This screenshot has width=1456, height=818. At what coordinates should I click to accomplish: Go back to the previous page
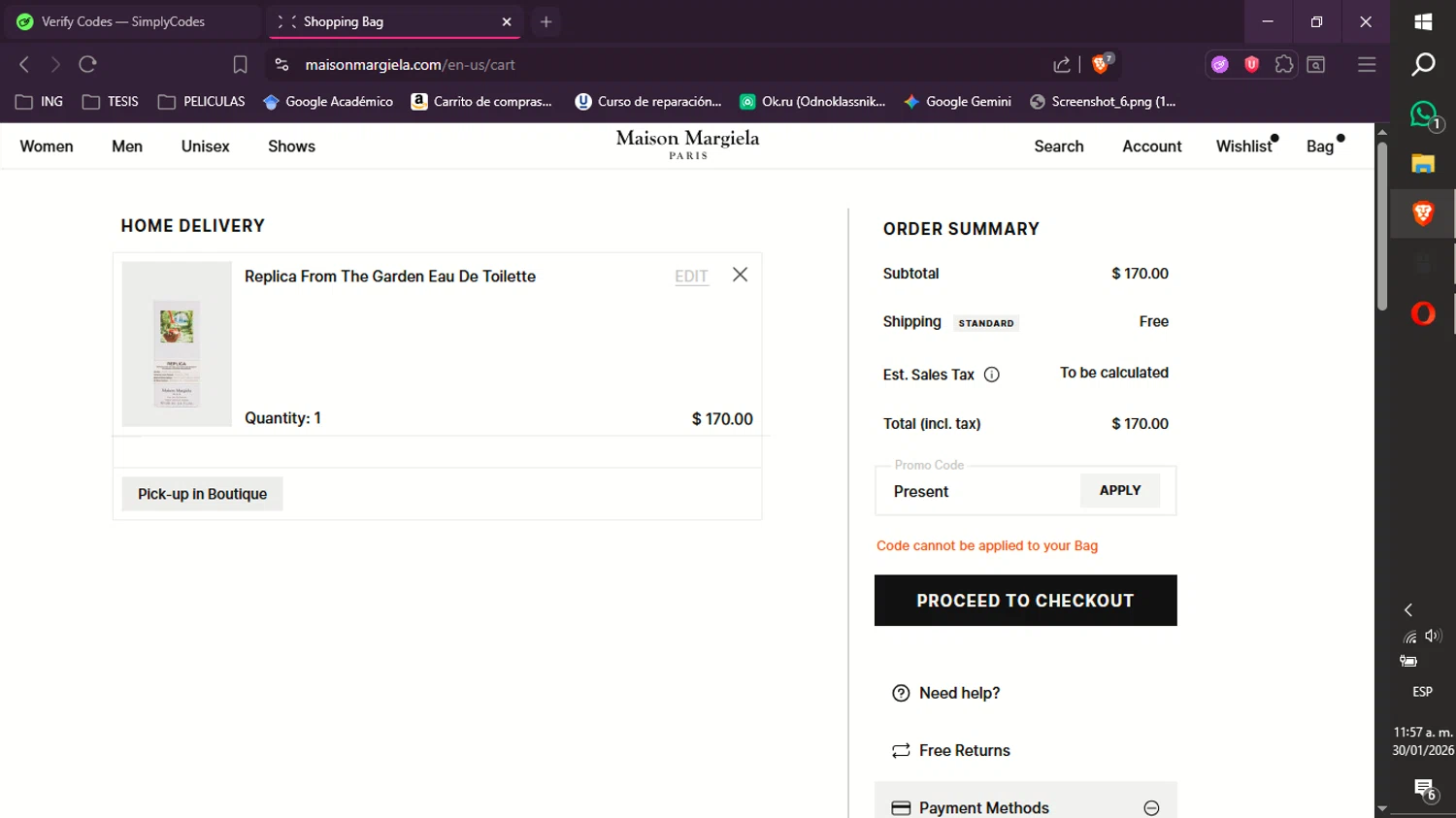pyautogui.click(x=24, y=64)
